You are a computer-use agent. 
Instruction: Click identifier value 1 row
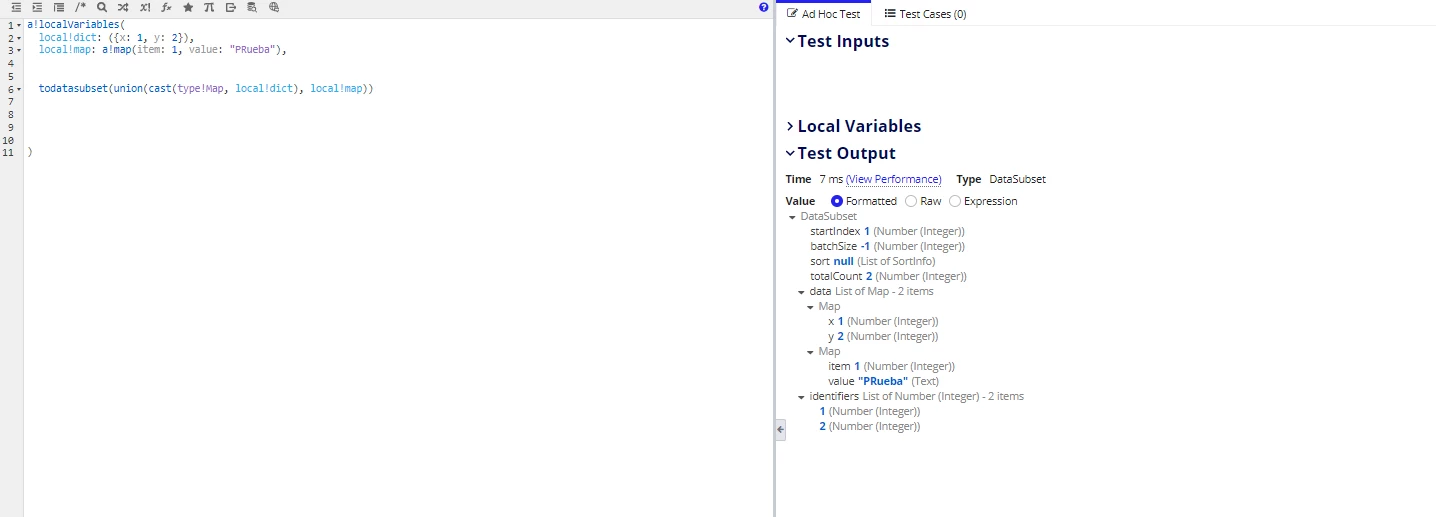tap(869, 411)
